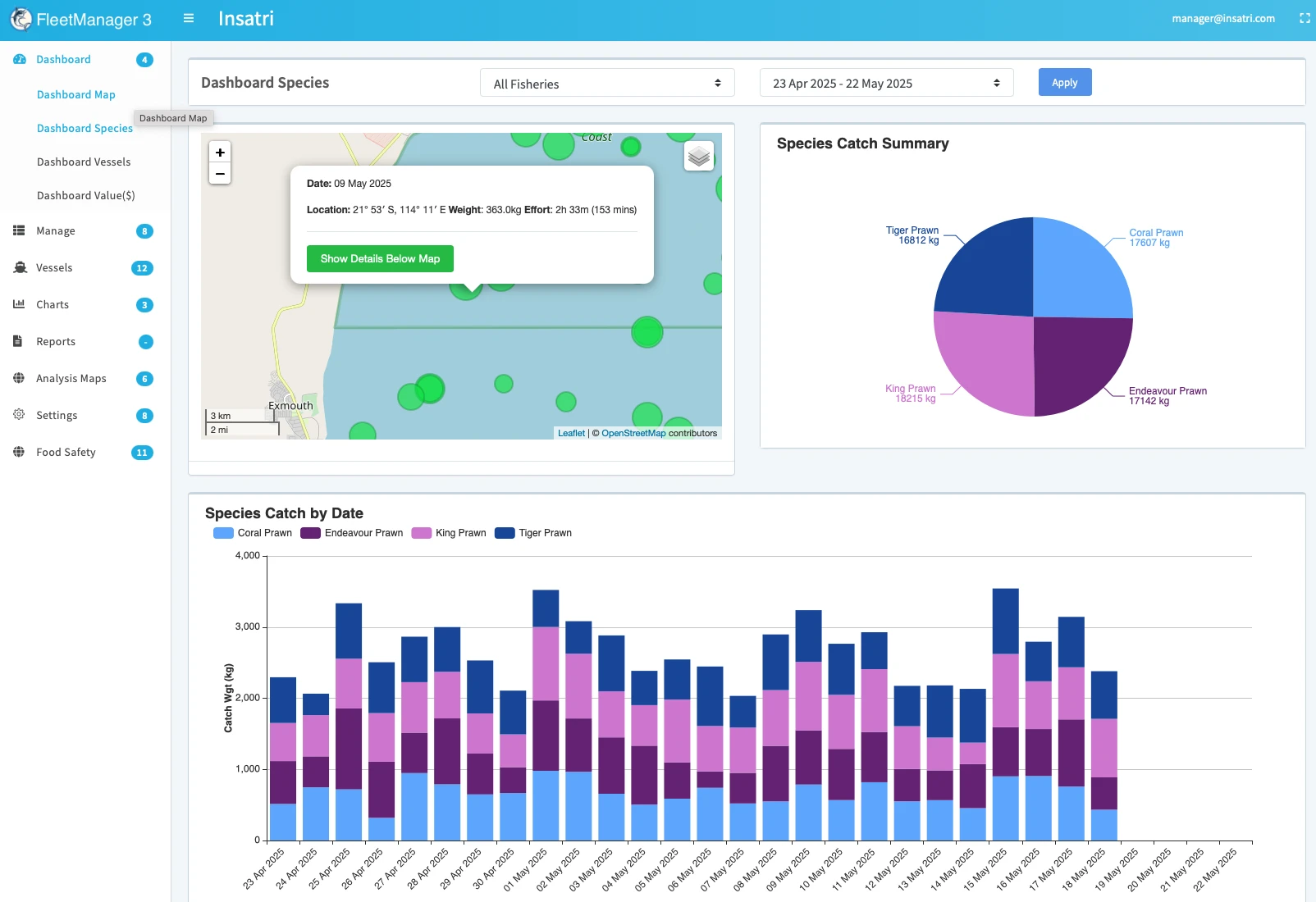Zoom out on the map

click(220, 174)
